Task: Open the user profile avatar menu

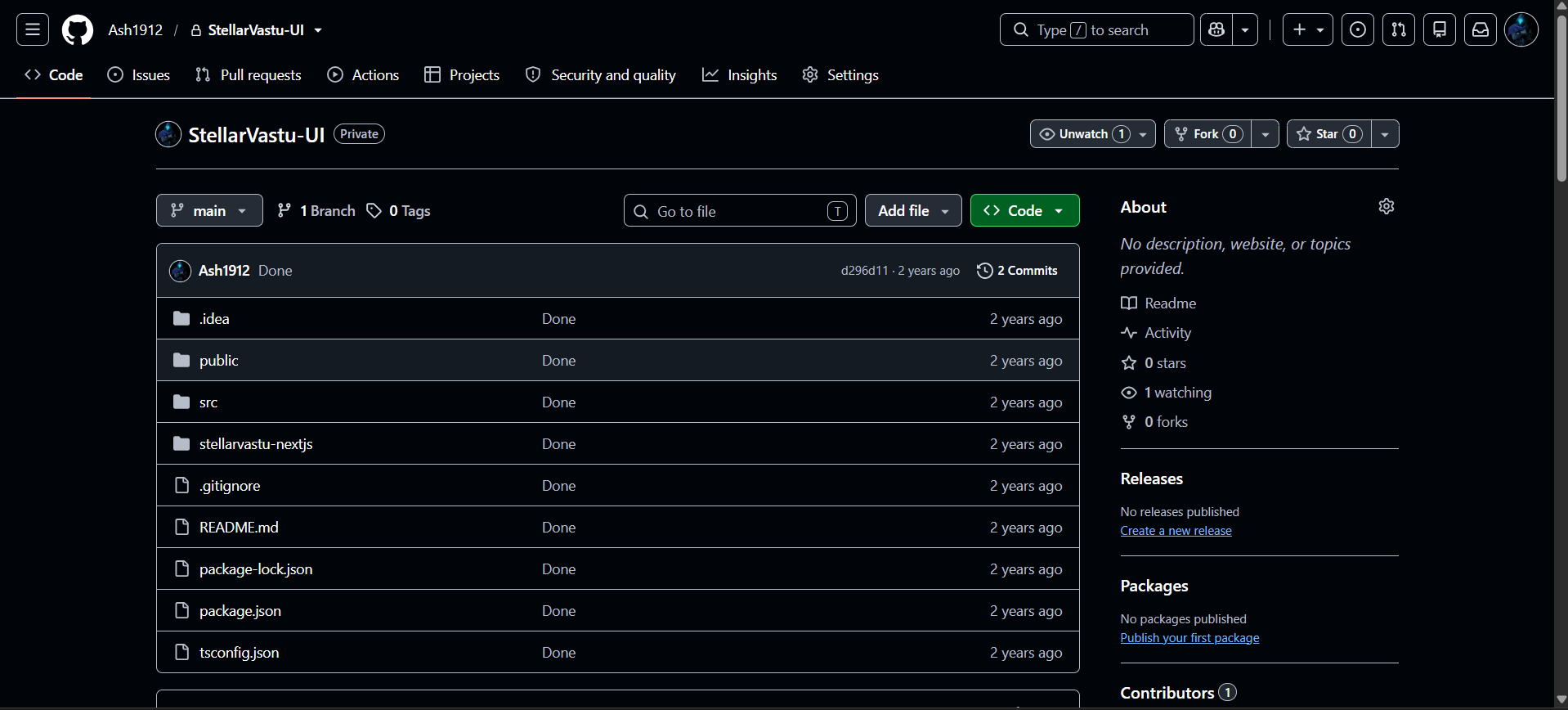Action: pyautogui.click(x=1521, y=30)
